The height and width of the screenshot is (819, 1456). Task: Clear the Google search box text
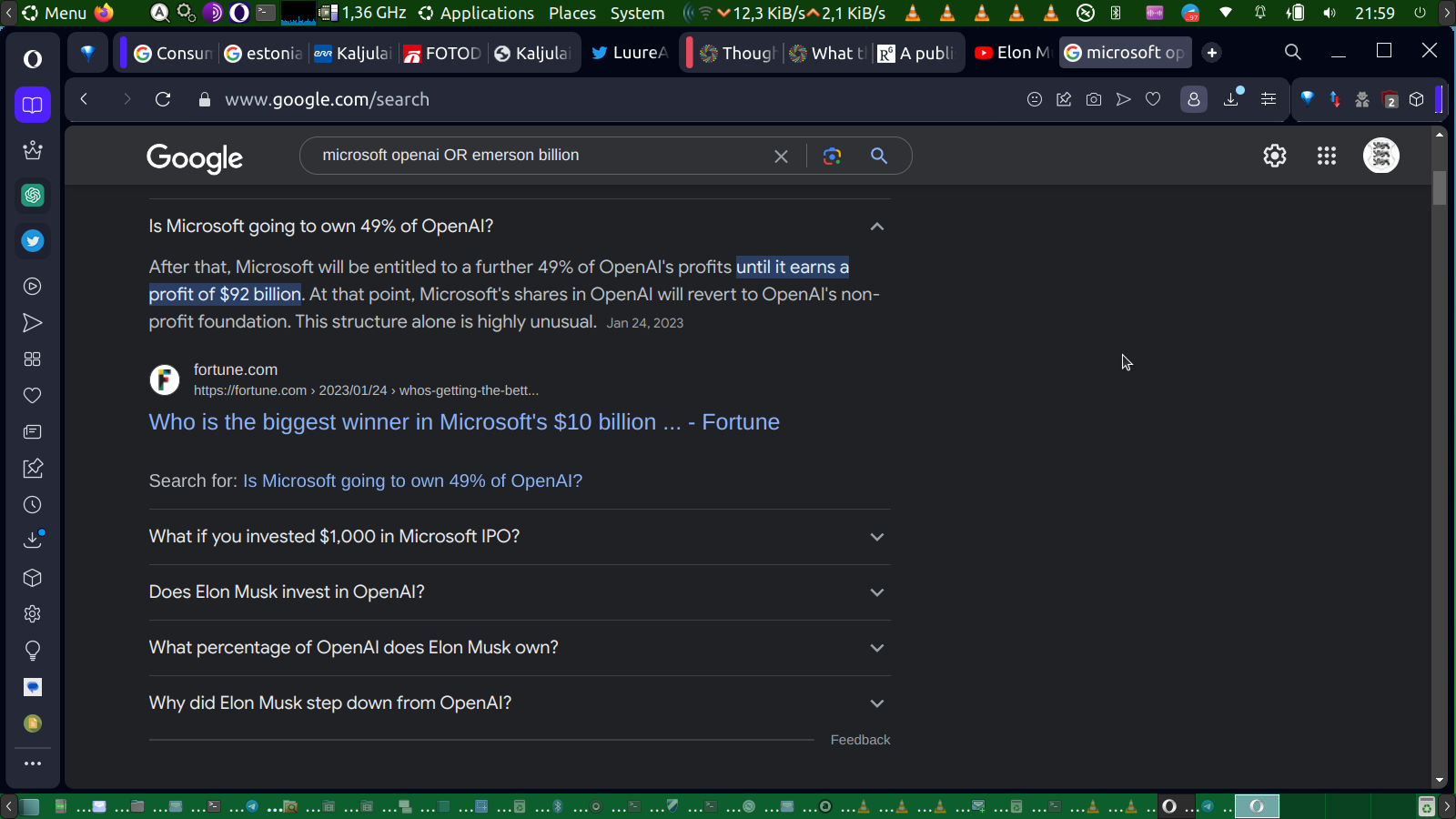pos(781,156)
